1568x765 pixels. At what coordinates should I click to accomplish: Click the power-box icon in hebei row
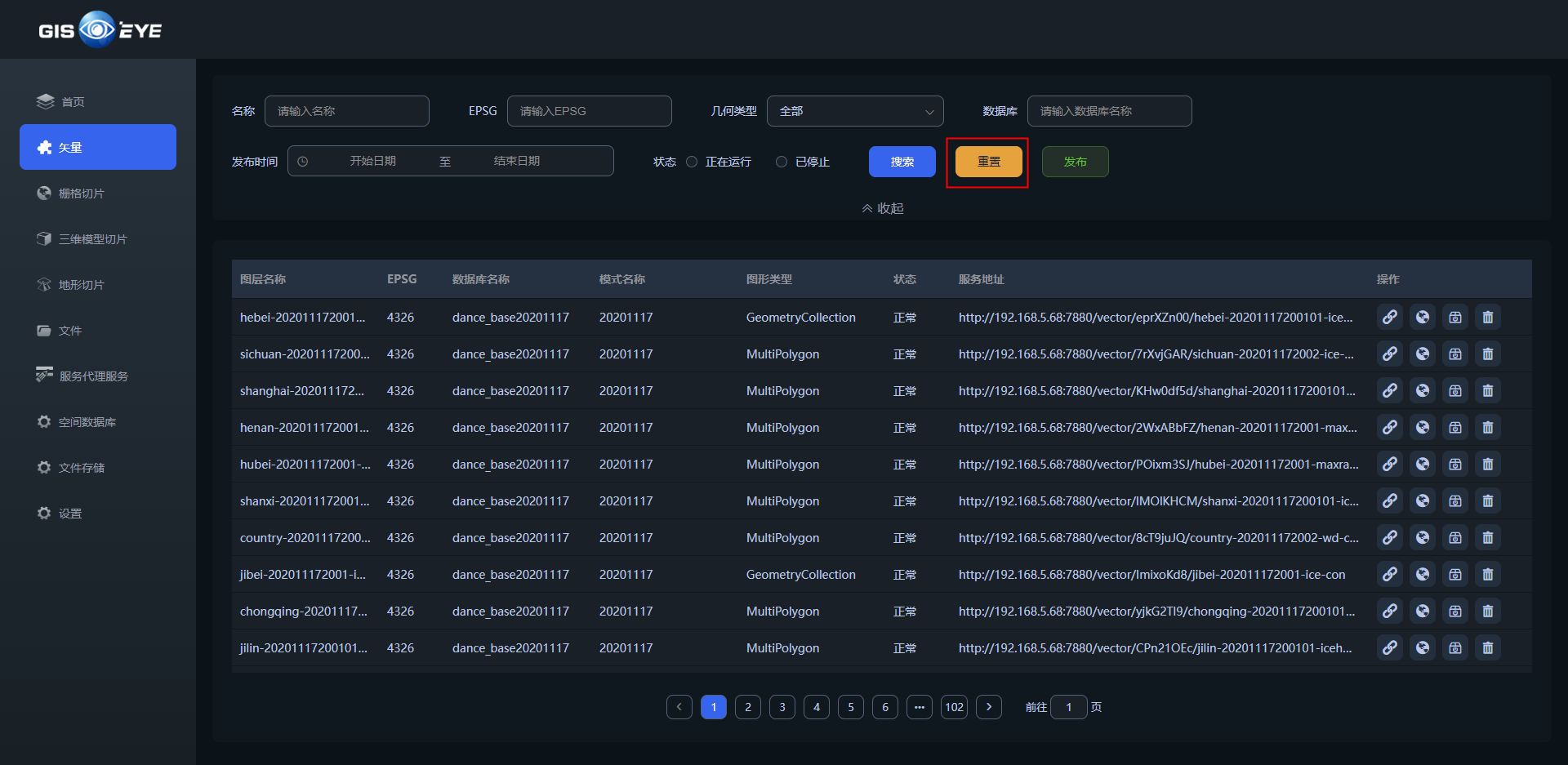(1454, 317)
